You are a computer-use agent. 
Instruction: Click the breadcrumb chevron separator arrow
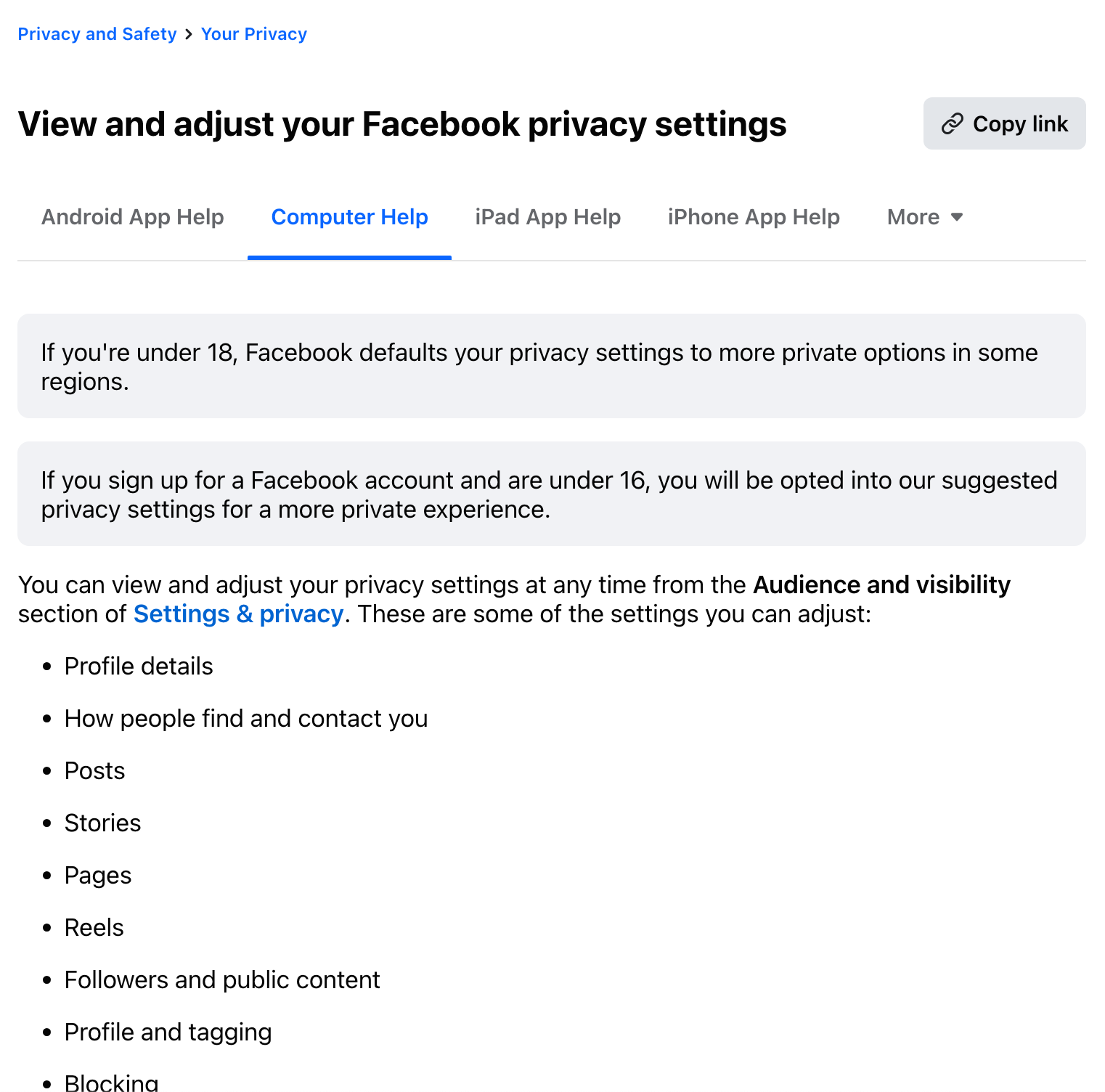pyautogui.click(x=189, y=34)
